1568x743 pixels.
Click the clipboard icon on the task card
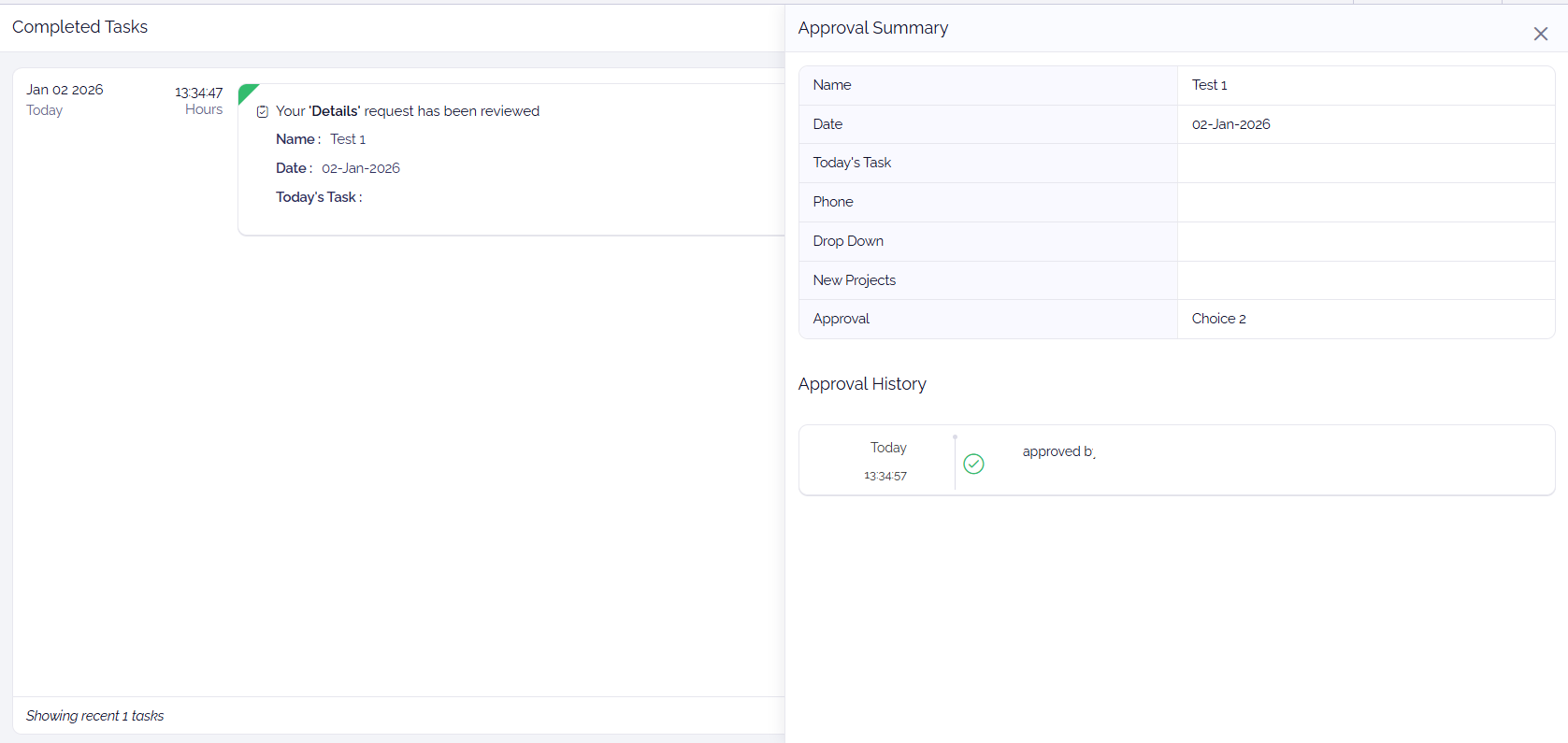(263, 112)
